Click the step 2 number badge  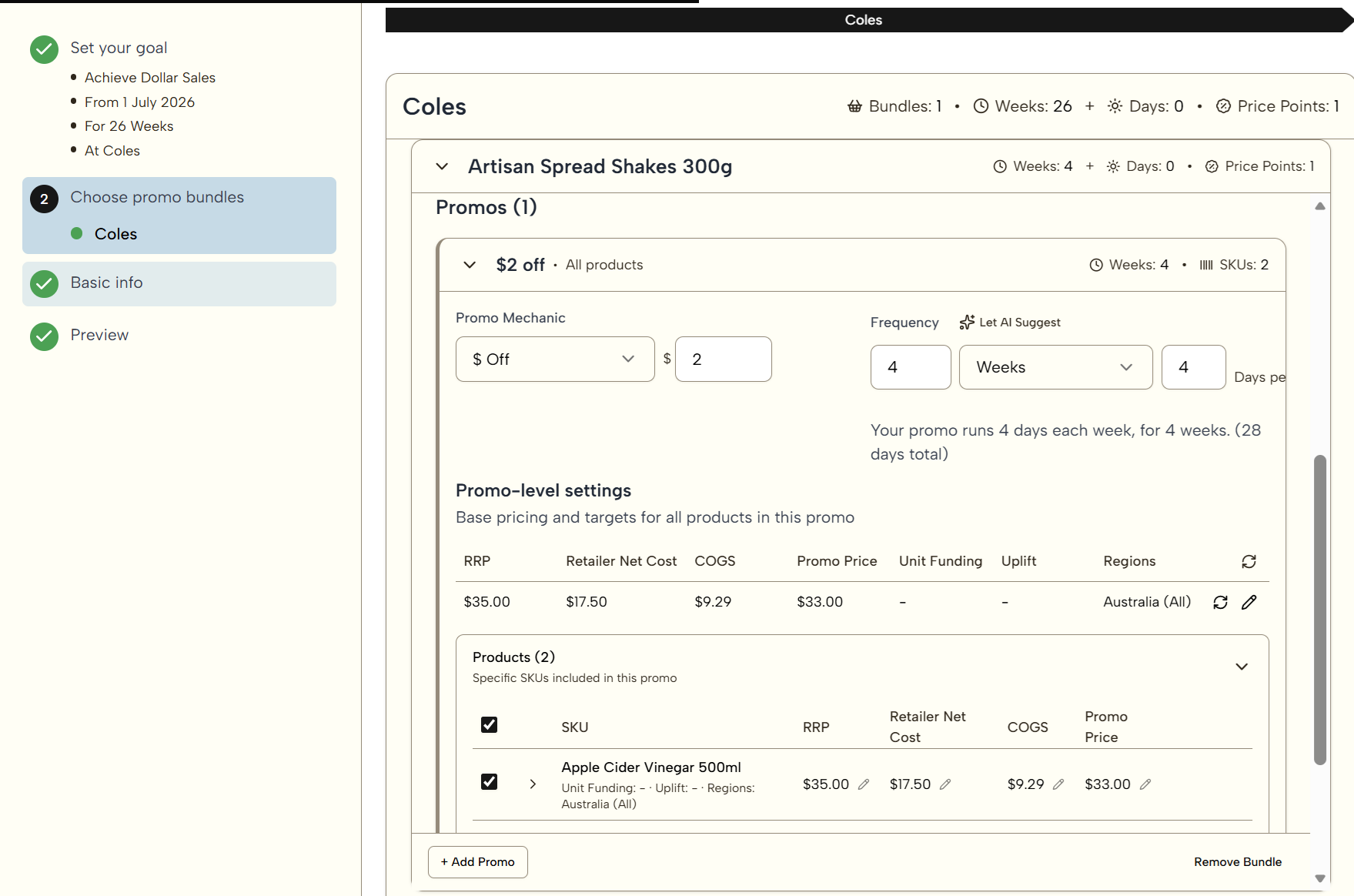[44, 199]
